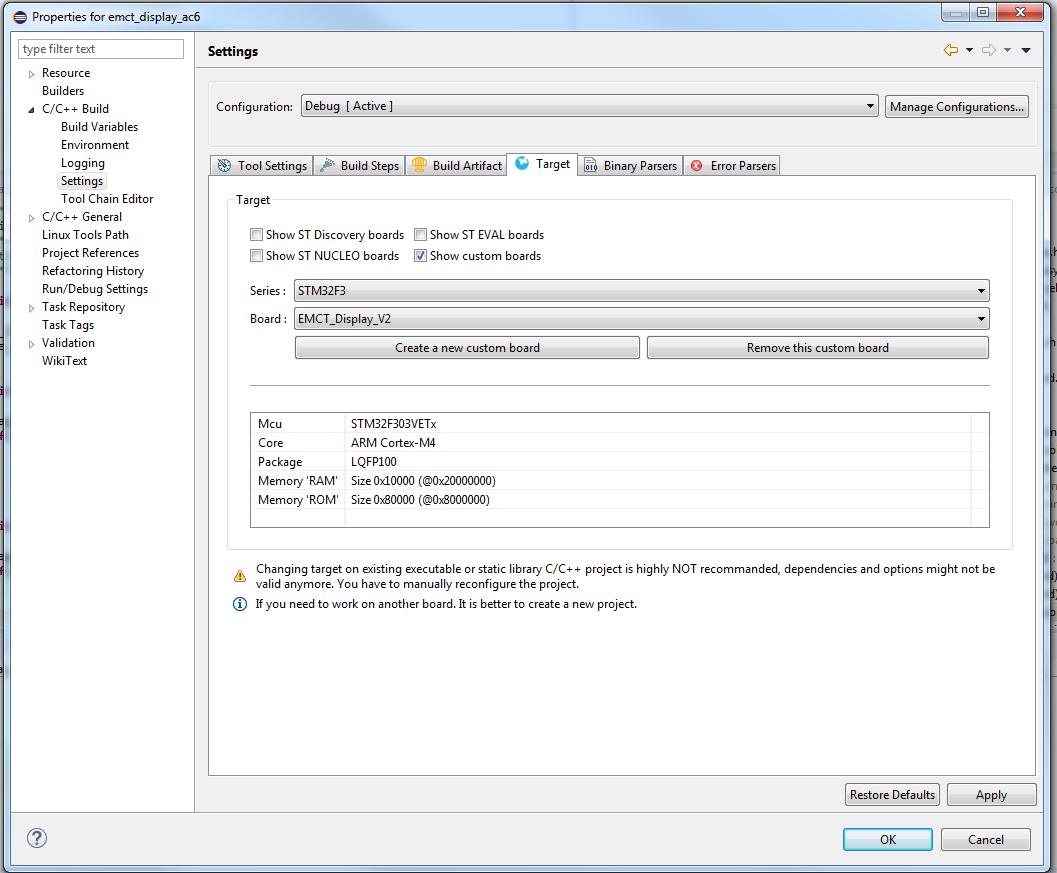The height and width of the screenshot is (873, 1057).
Task: Uncheck Show custom boards checkbox
Action: pos(421,256)
